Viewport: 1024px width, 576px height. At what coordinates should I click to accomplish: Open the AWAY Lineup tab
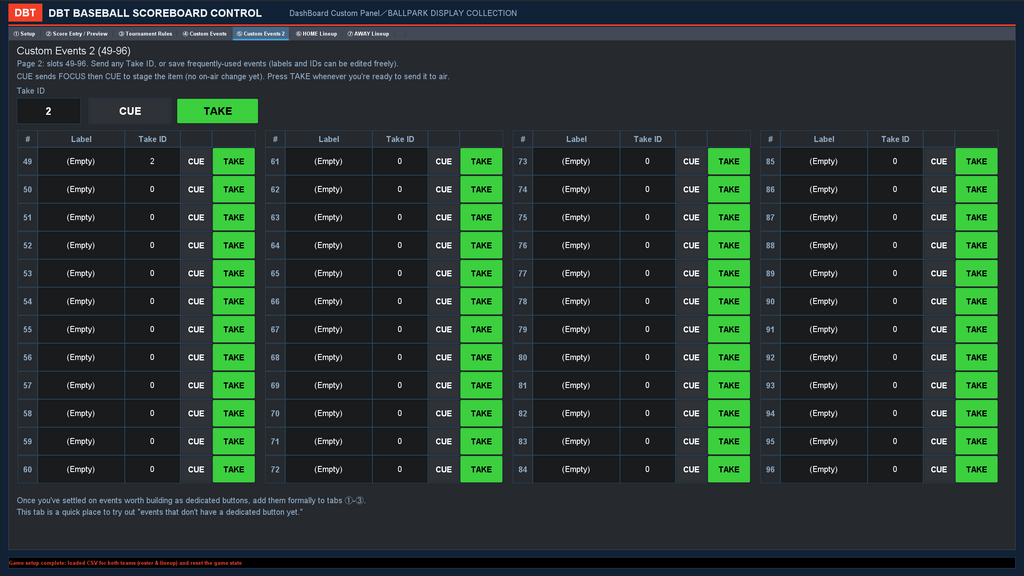click(368, 34)
